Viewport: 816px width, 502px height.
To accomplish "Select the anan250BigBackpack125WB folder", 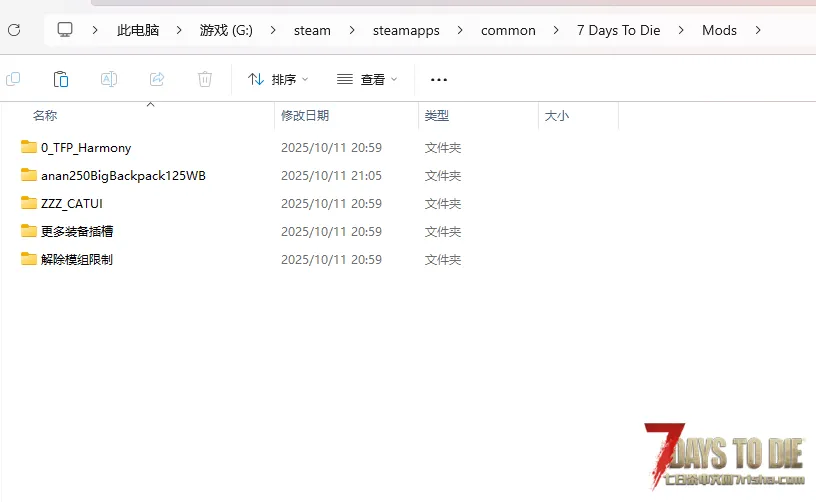I will coord(123,175).
